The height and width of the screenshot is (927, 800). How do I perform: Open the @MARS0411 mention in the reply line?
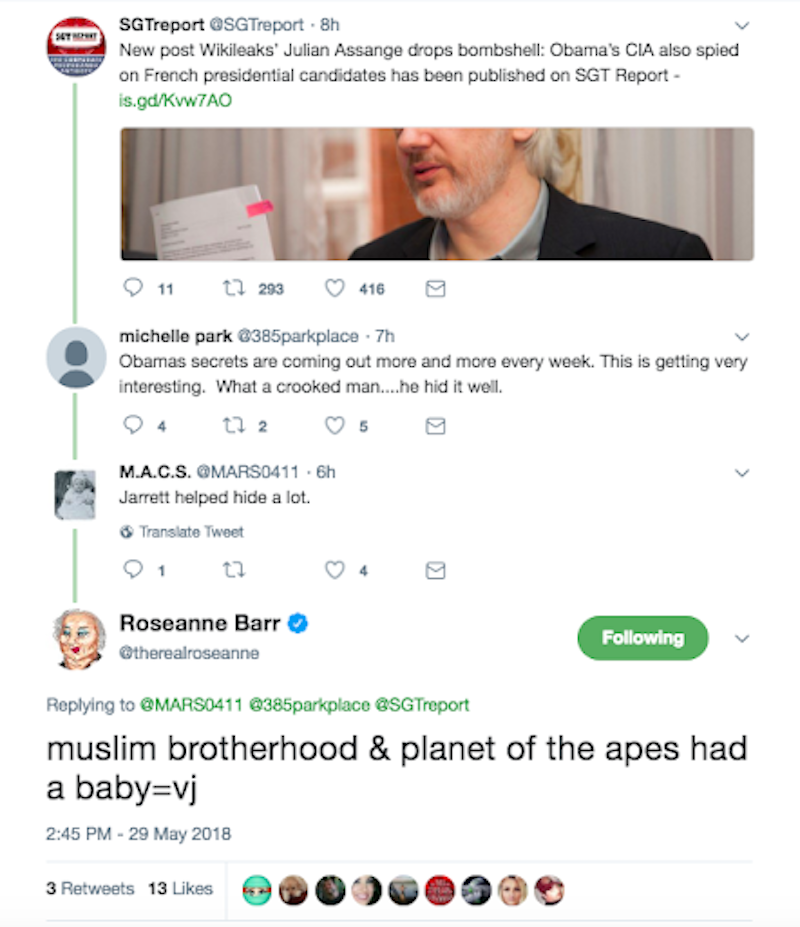(x=191, y=705)
